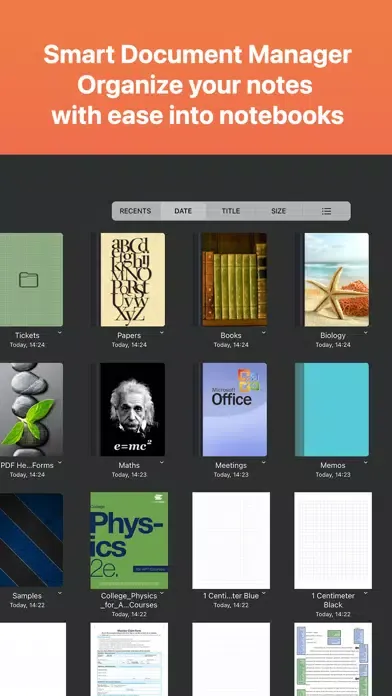The image size is (392, 696).
Task: Open the blank page thumbnail below 1 Centi...ter Blue
Action: click(x=231, y=659)
